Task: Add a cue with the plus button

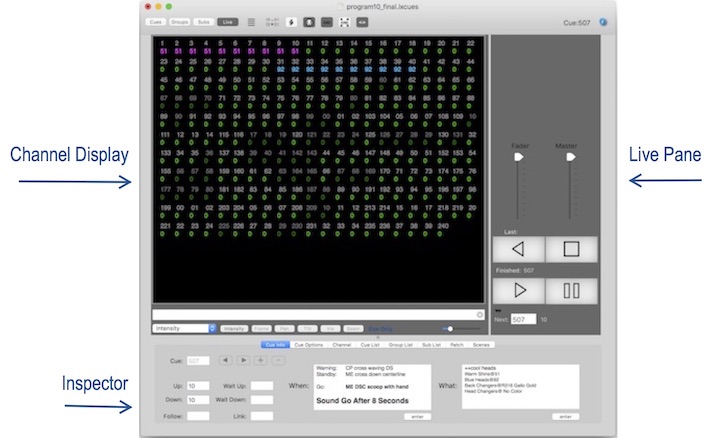Action: point(260,360)
